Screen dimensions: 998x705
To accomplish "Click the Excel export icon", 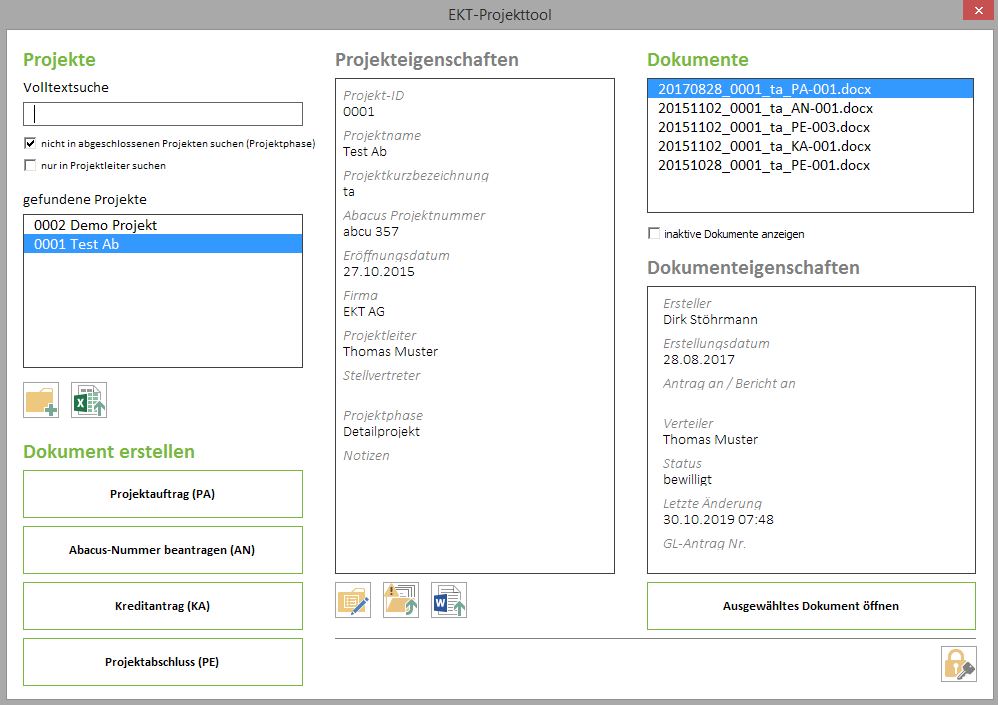I will [x=89, y=400].
